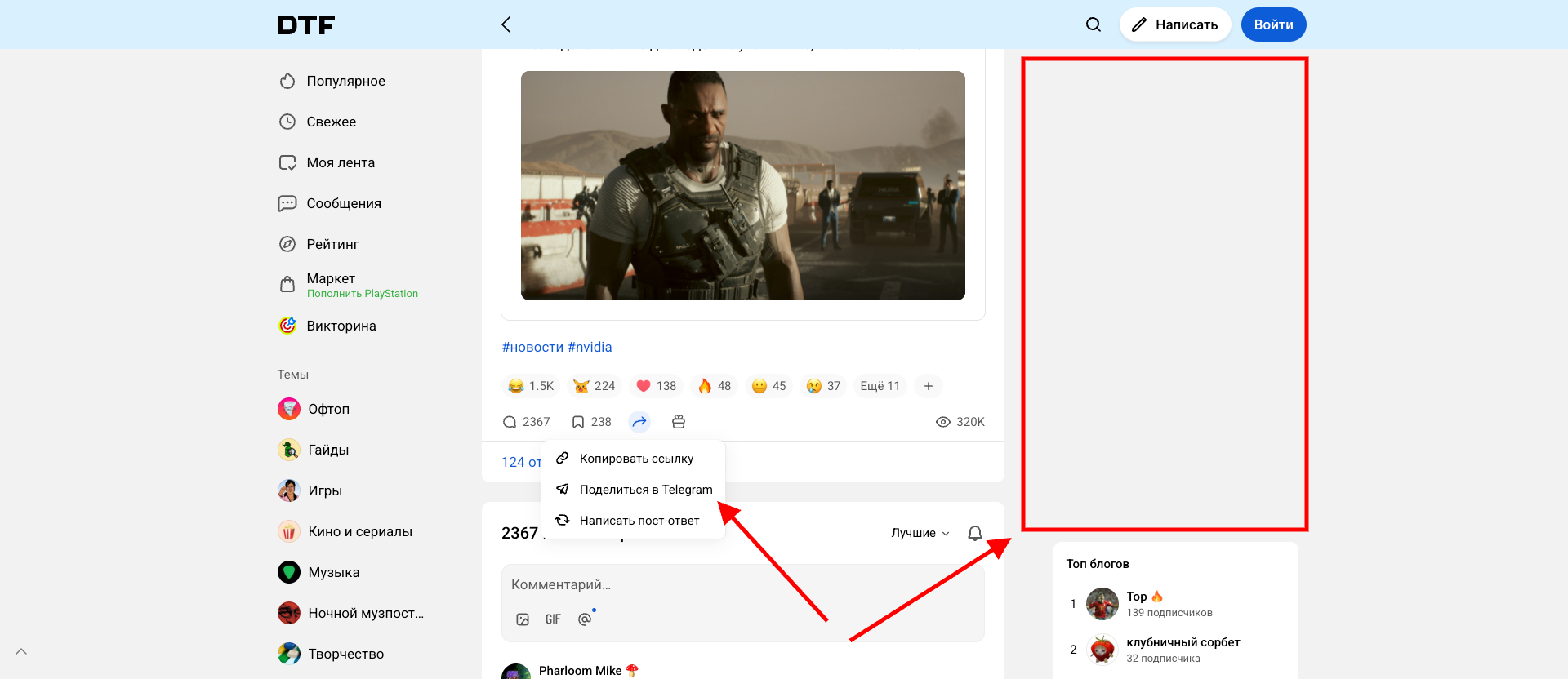Select Копировать ссылку in the share menu
This screenshot has width=1568, height=679.
click(x=634, y=459)
